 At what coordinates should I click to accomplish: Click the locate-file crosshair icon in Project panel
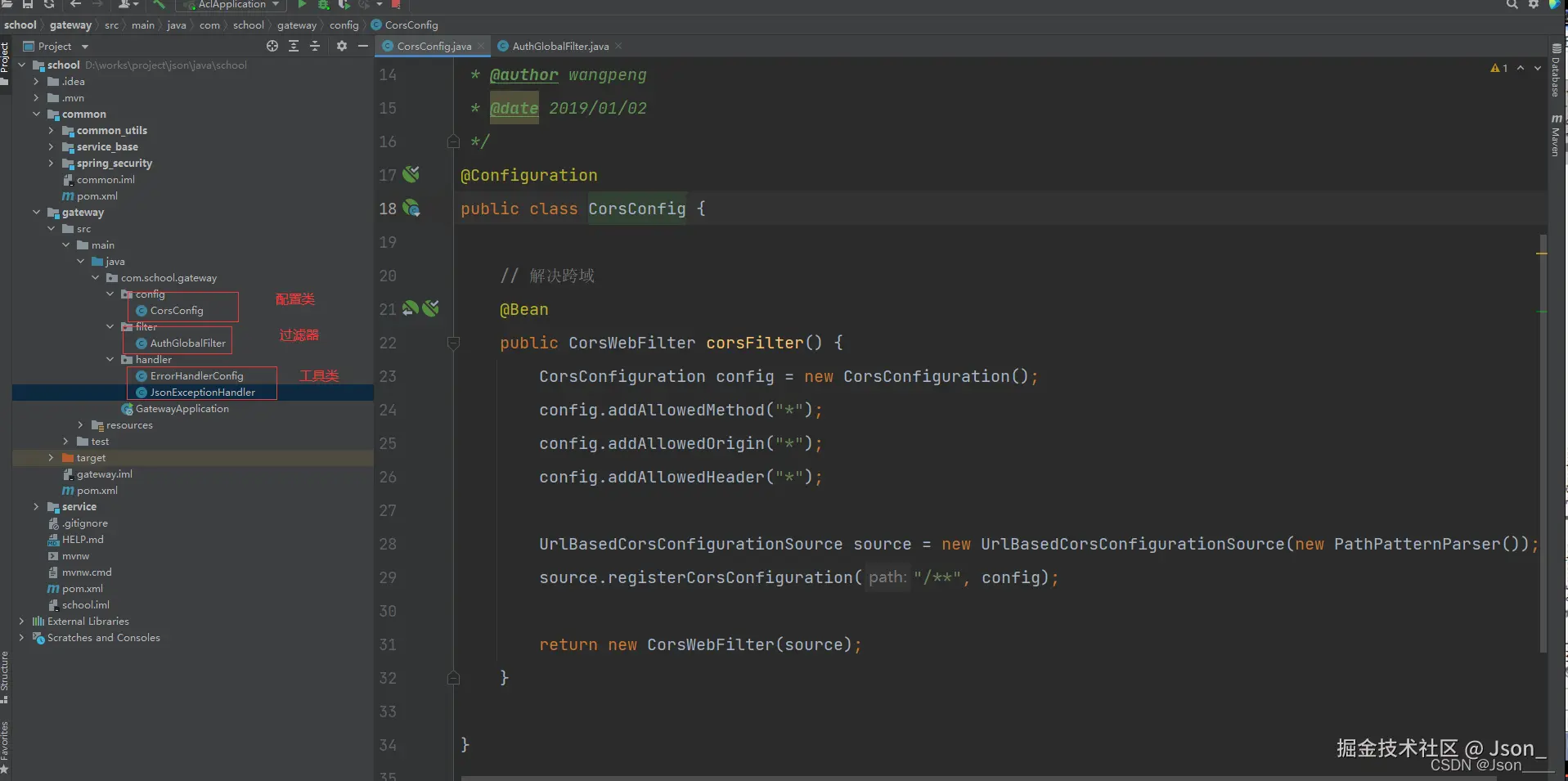272,47
